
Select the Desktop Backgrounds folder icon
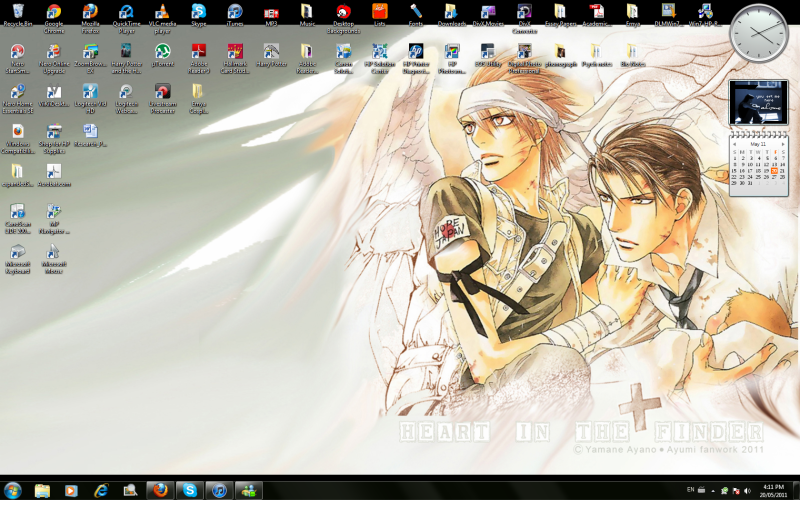click(343, 19)
